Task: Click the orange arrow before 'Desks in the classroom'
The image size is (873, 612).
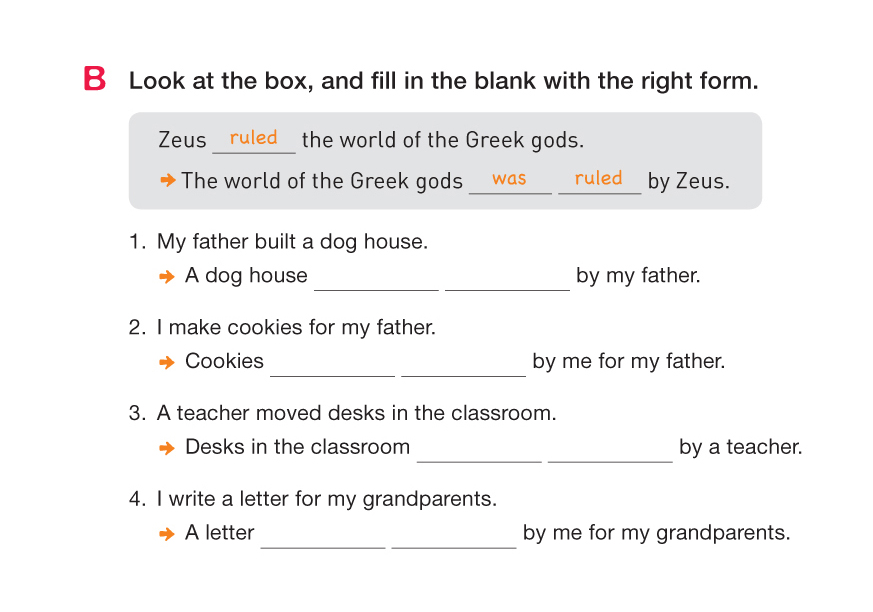Action: pyautogui.click(x=168, y=448)
